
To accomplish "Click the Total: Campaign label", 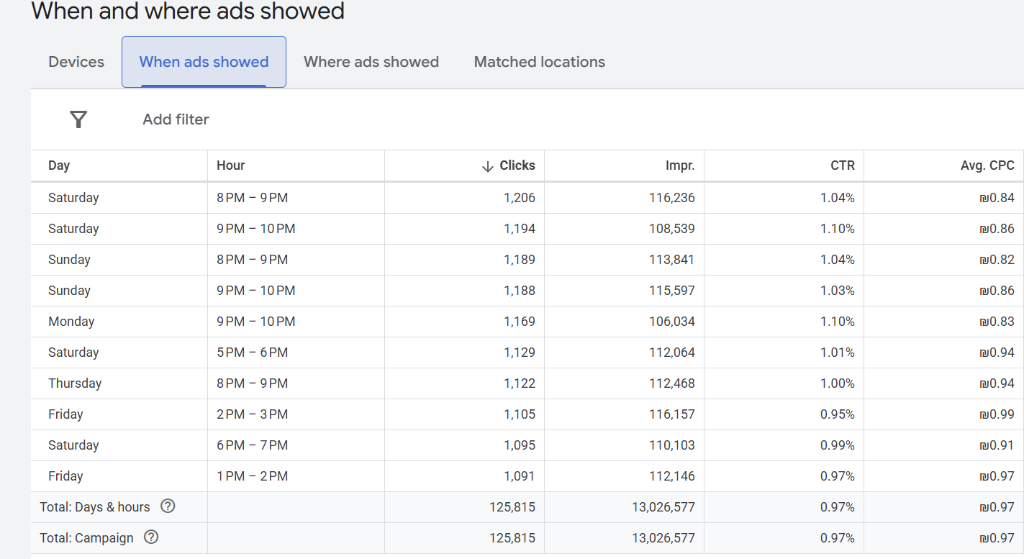I will (86, 538).
